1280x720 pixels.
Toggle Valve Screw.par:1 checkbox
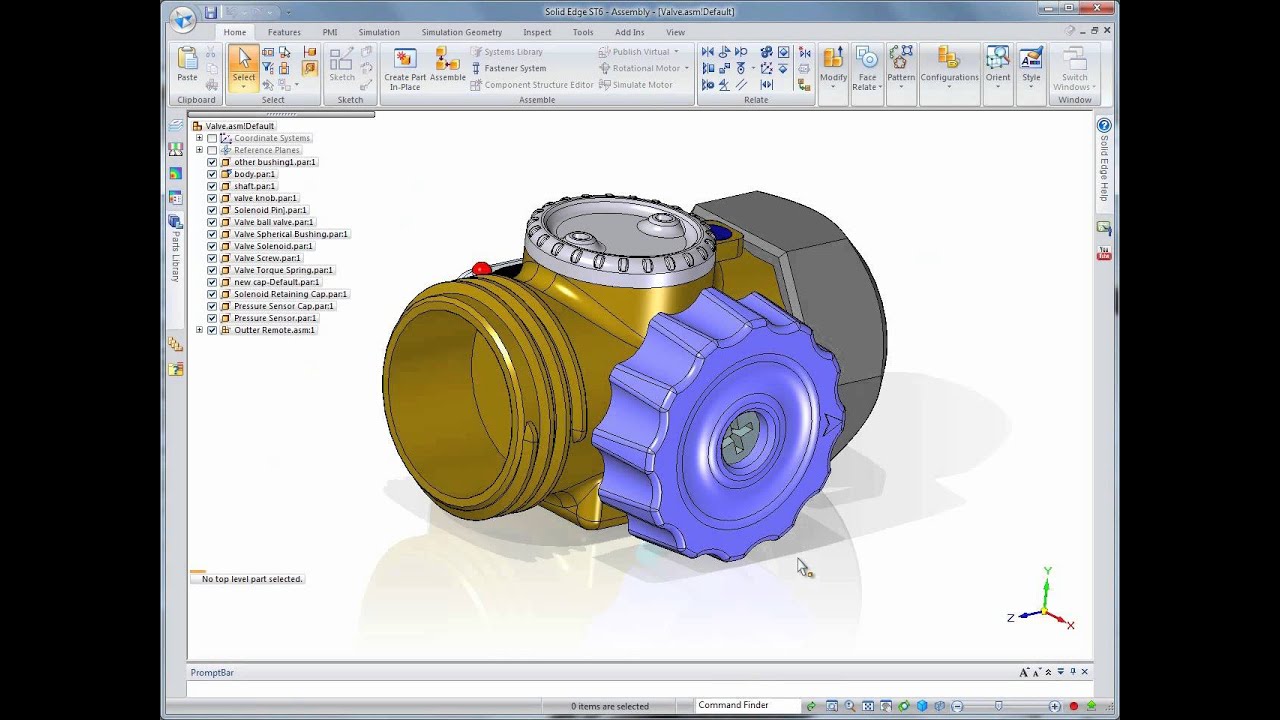click(x=212, y=258)
